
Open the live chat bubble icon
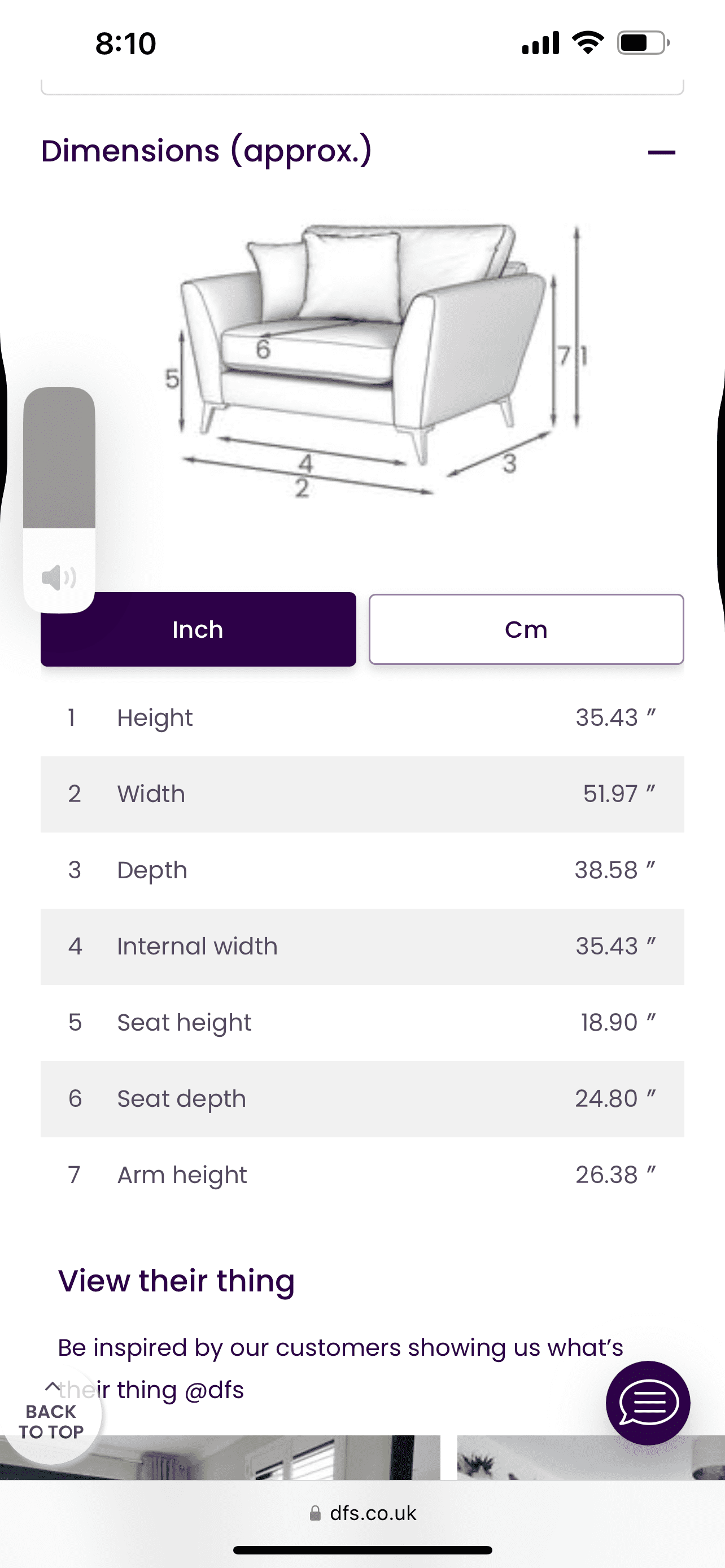[x=648, y=1403]
